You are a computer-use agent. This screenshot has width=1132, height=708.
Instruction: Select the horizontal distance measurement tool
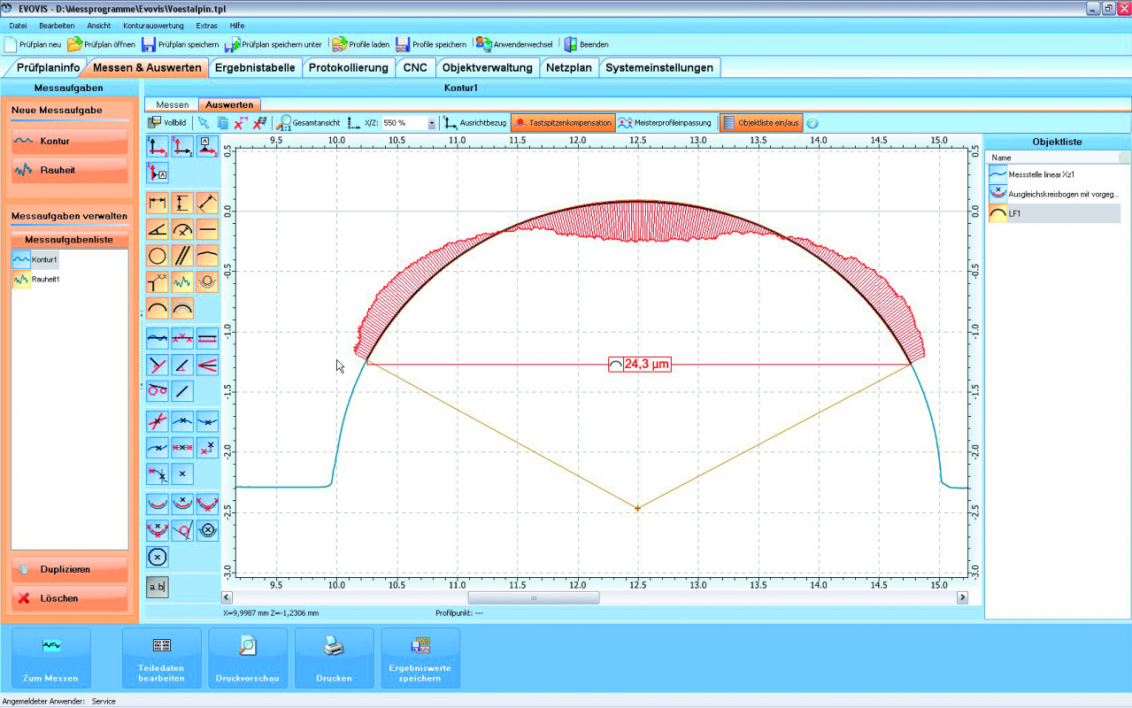(158, 204)
